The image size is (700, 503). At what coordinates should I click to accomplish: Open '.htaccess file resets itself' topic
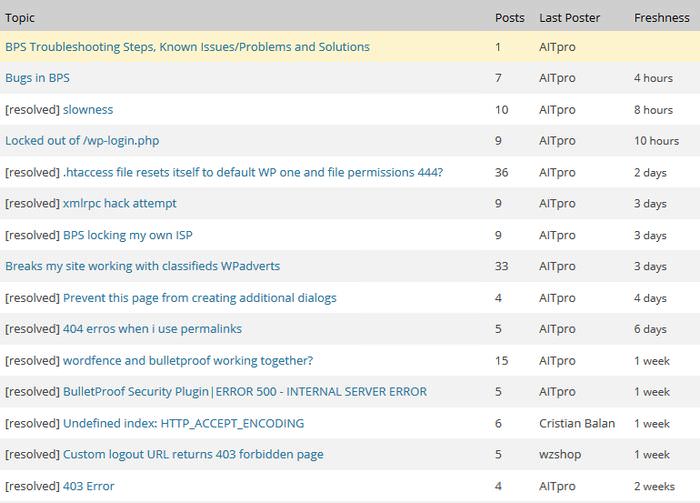253,172
